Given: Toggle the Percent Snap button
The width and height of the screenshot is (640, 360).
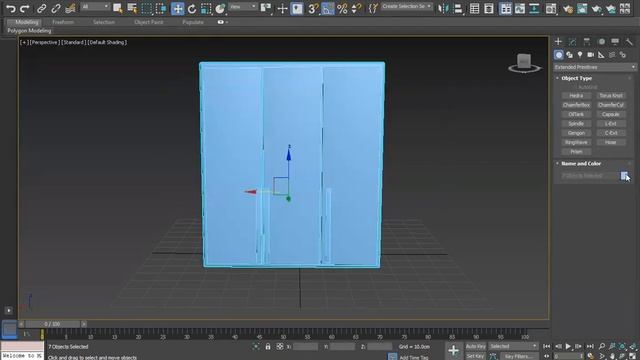Looking at the screenshot, I should click(x=342, y=8).
